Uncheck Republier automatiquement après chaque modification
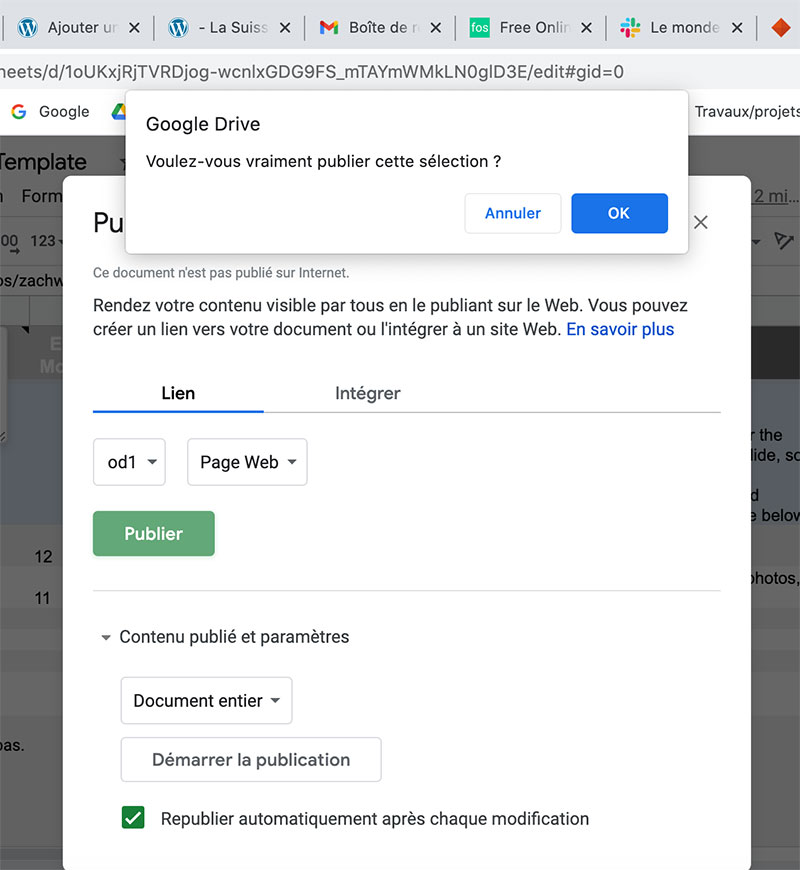The width and height of the screenshot is (800, 870). (133, 818)
